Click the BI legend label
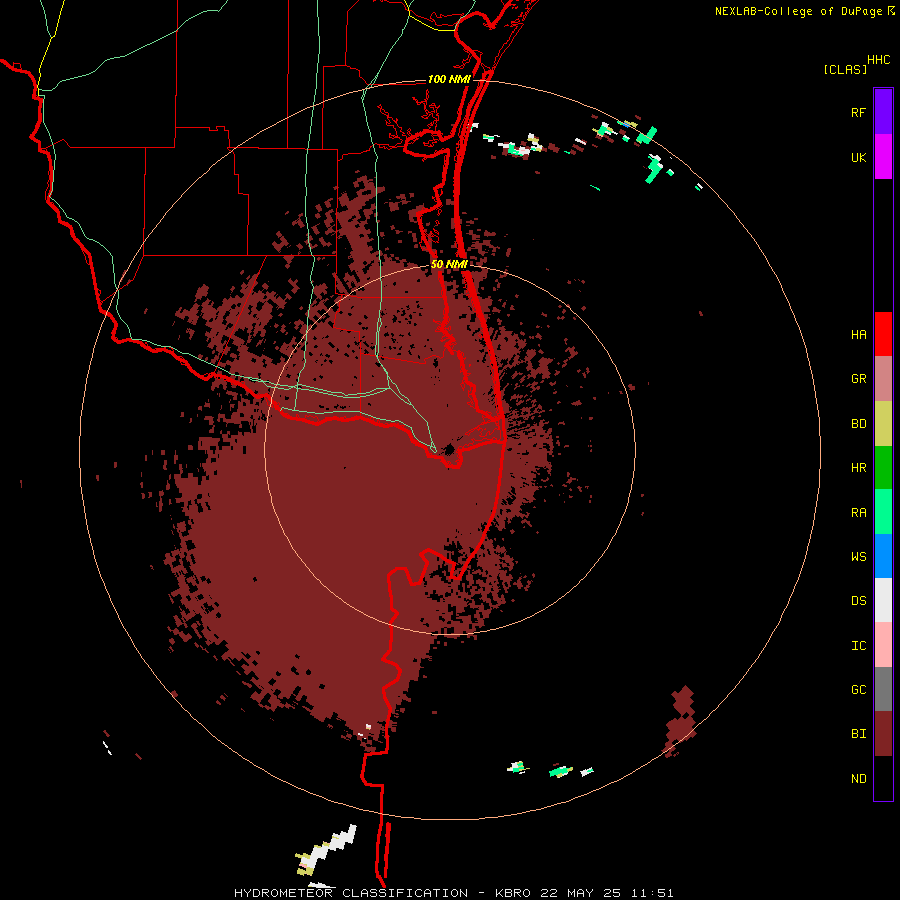 [858, 734]
